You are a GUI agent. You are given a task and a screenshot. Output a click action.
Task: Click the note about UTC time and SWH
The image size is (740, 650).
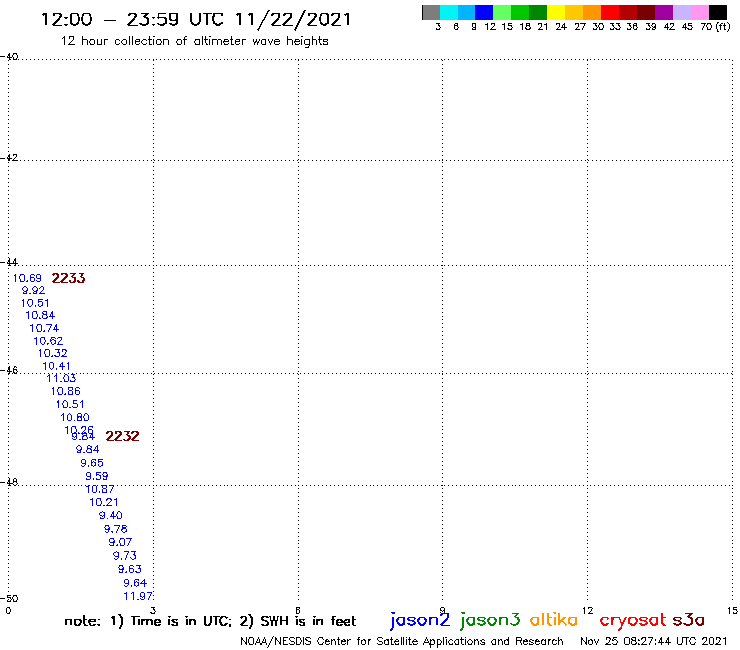point(210,621)
